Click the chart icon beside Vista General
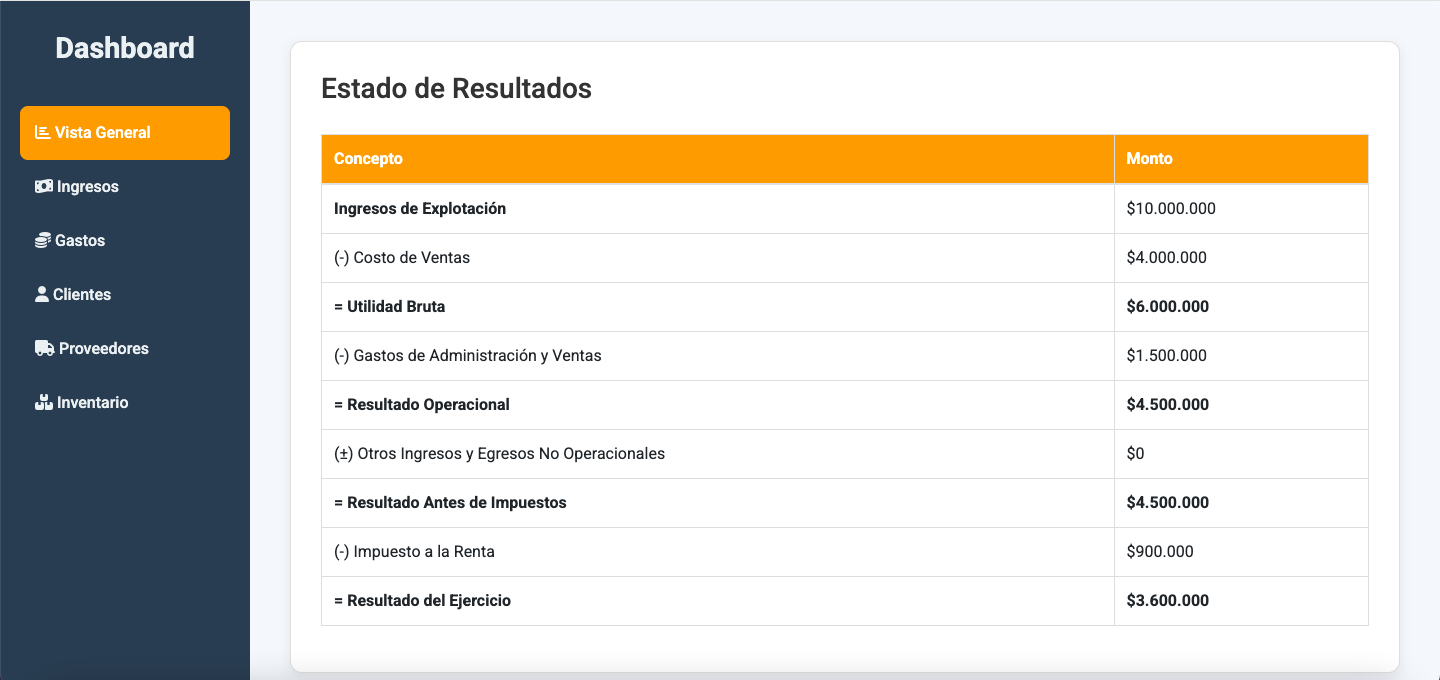Viewport: 1440px width, 680px height. coord(43,132)
